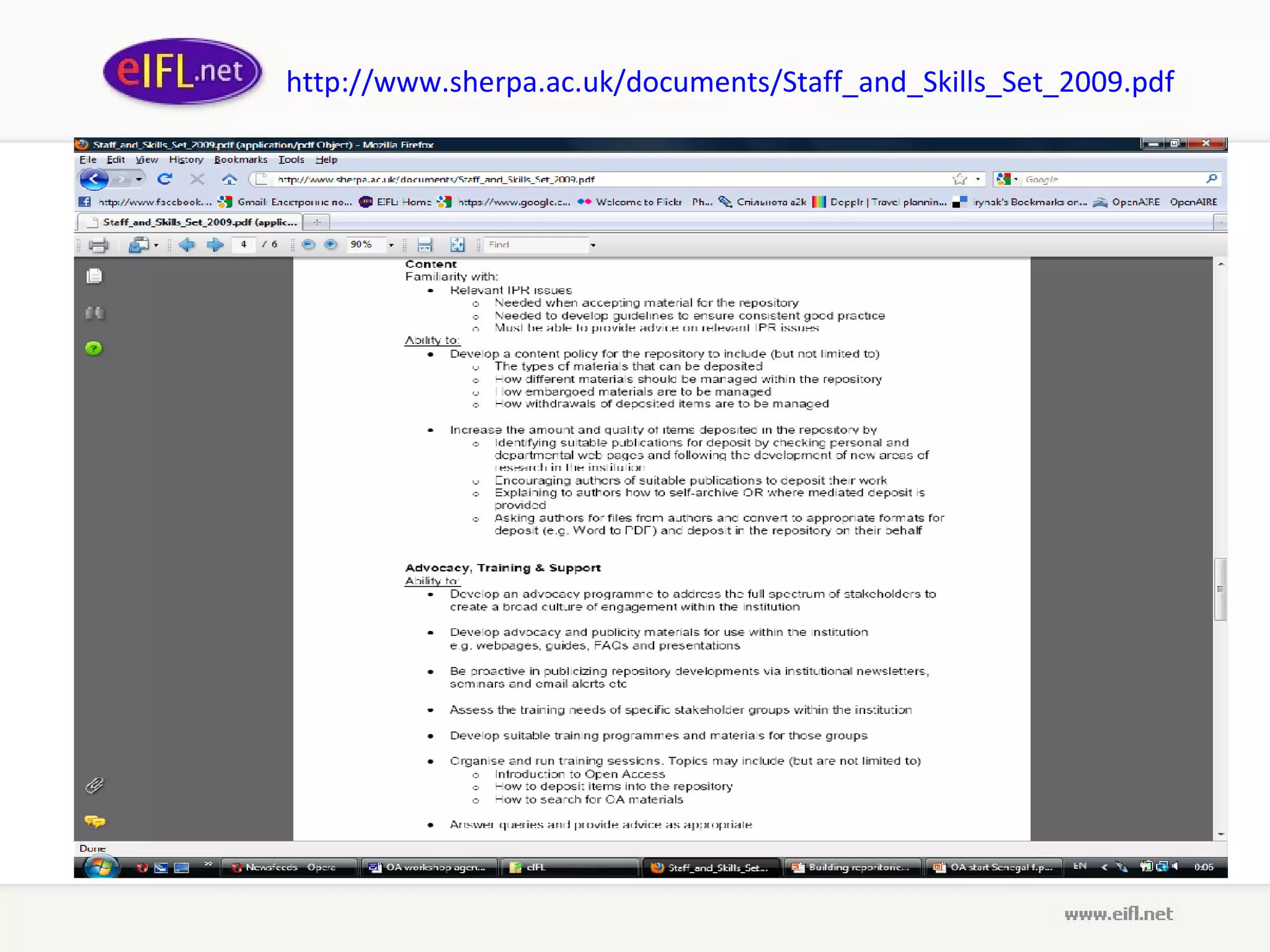This screenshot has height=952, width=1270.
Task: Print the PDF using the printer icon
Action: coord(98,245)
